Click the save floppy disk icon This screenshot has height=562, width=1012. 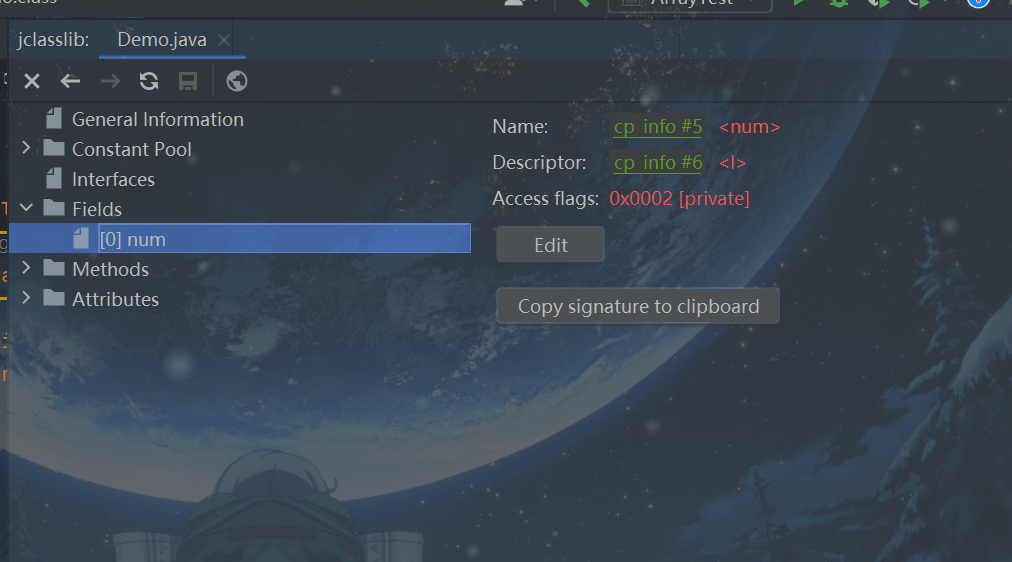click(188, 81)
